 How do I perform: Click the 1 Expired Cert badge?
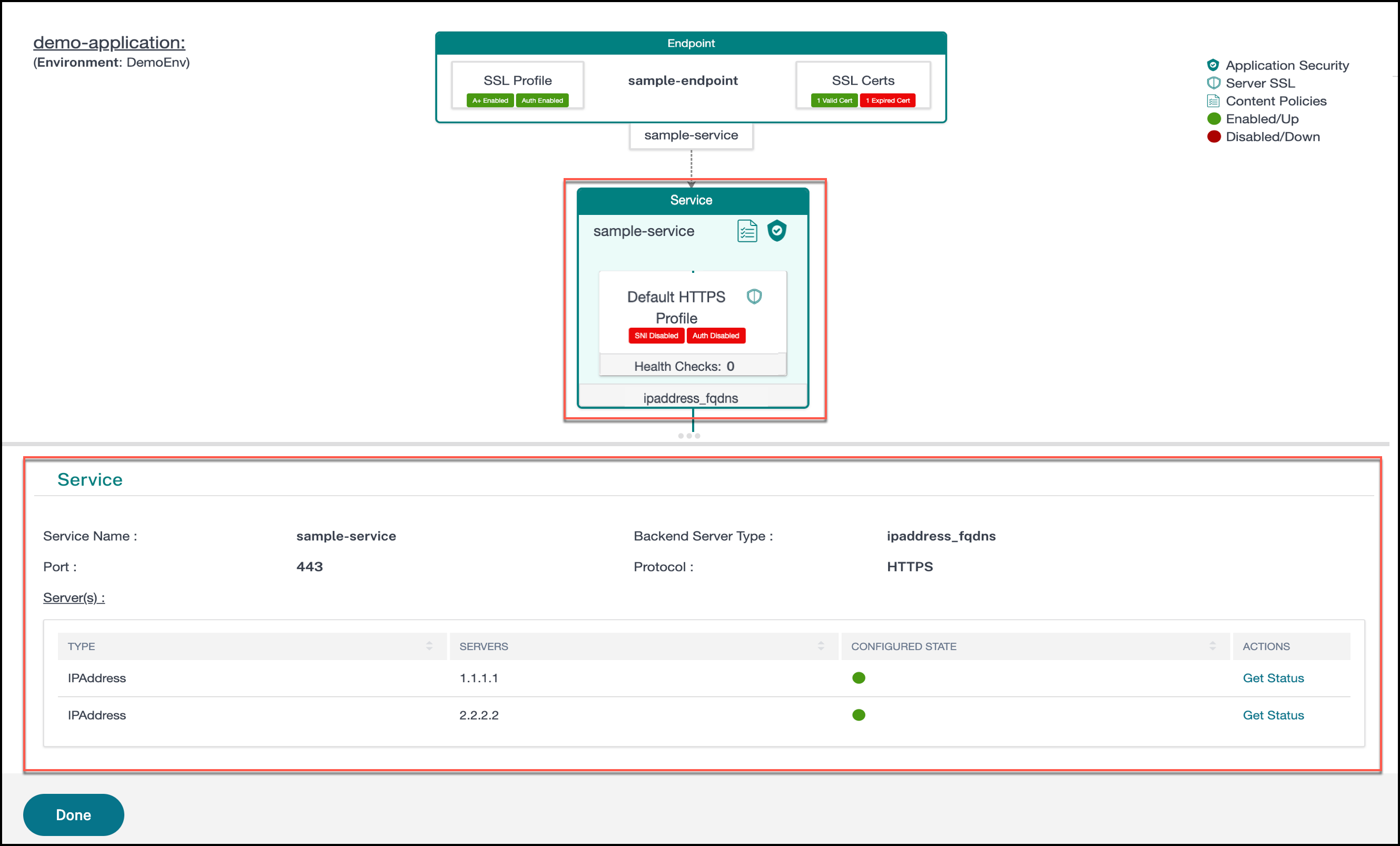(x=888, y=101)
